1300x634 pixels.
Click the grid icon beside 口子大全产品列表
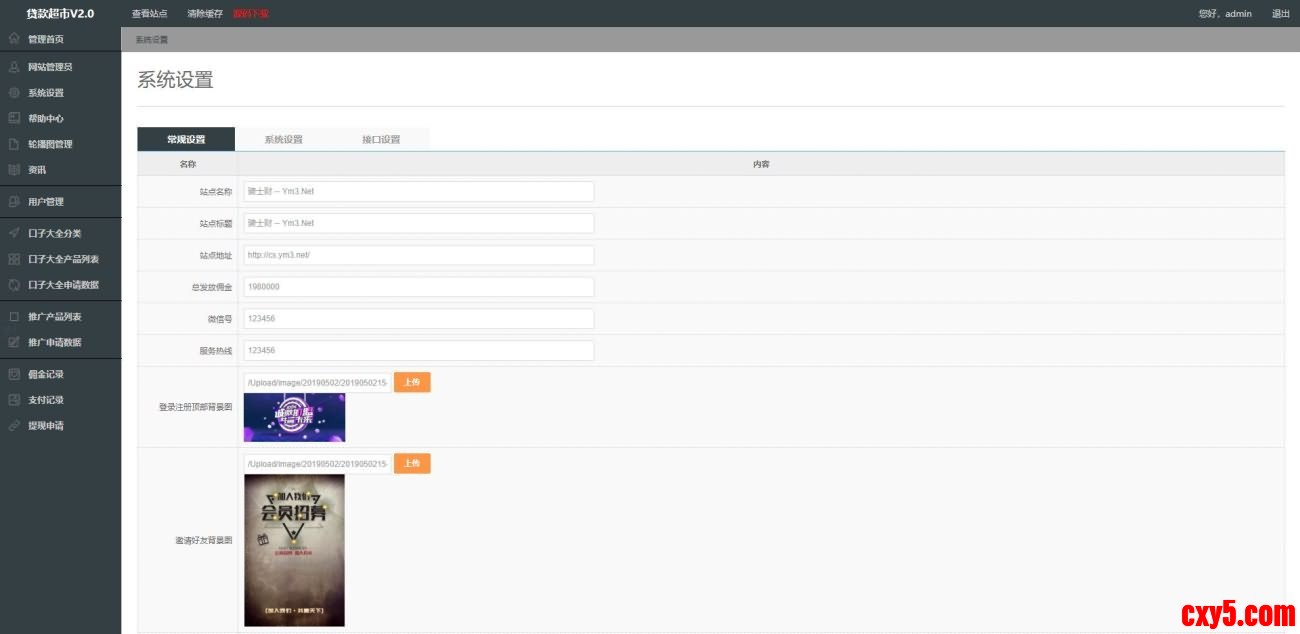14,259
